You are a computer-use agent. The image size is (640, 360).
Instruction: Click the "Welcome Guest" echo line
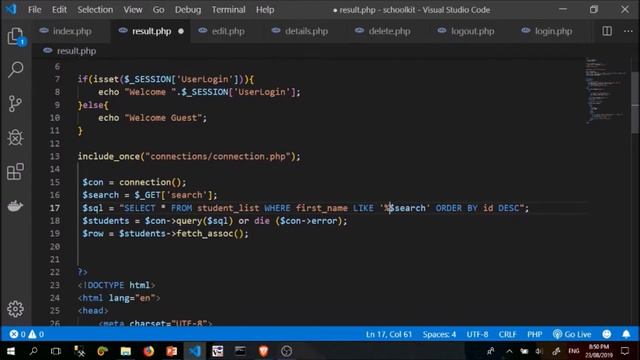click(x=152, y=118)
